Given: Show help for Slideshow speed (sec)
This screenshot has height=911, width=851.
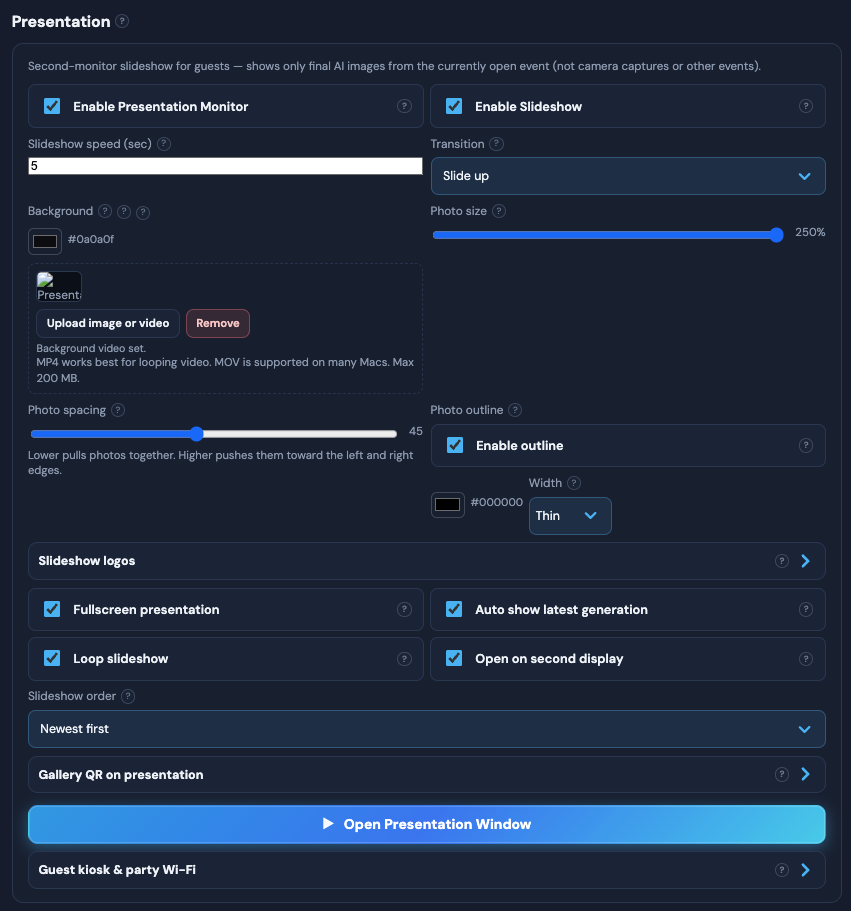Looking at the screenshot, I should (164, 144).
